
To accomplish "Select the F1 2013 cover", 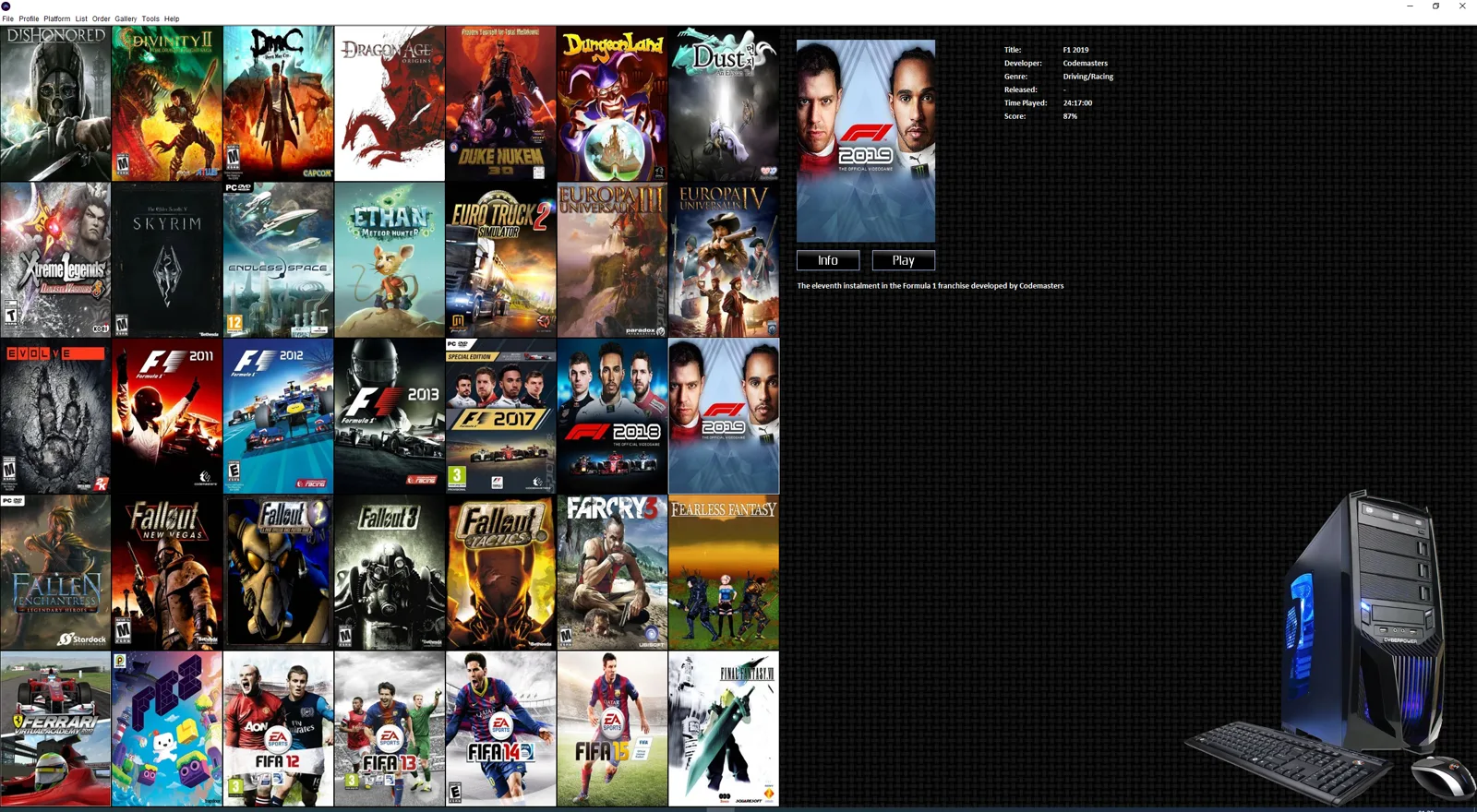I will click(x=390, y=416).
